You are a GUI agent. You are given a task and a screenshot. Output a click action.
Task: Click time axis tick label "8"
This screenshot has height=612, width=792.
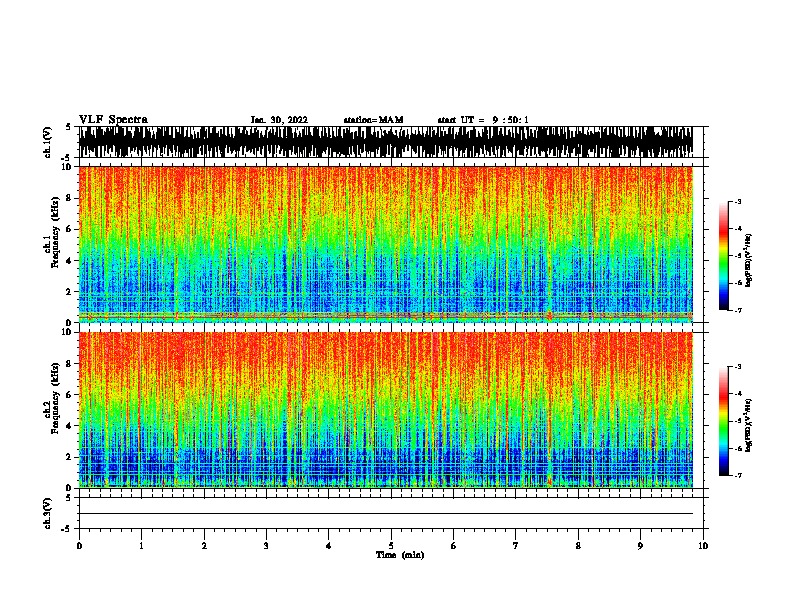[578, 546]
